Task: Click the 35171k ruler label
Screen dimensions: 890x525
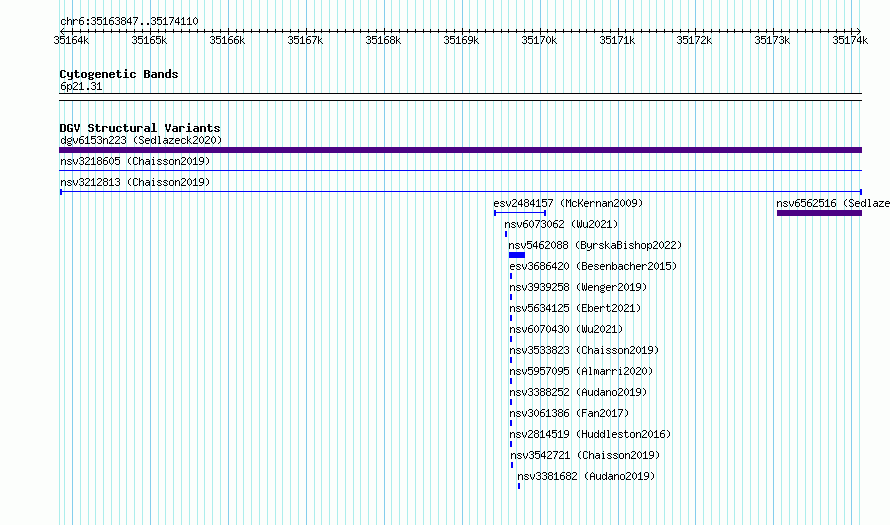Action: [x=617, y=40]
